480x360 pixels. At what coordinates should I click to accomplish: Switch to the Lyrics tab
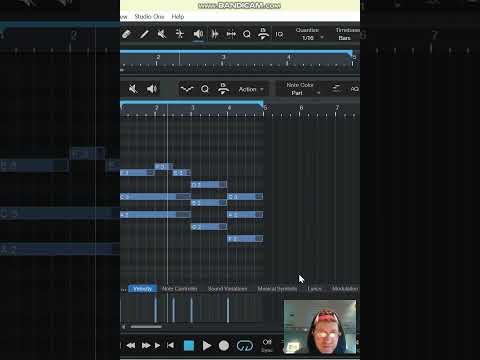pos(314,289)
